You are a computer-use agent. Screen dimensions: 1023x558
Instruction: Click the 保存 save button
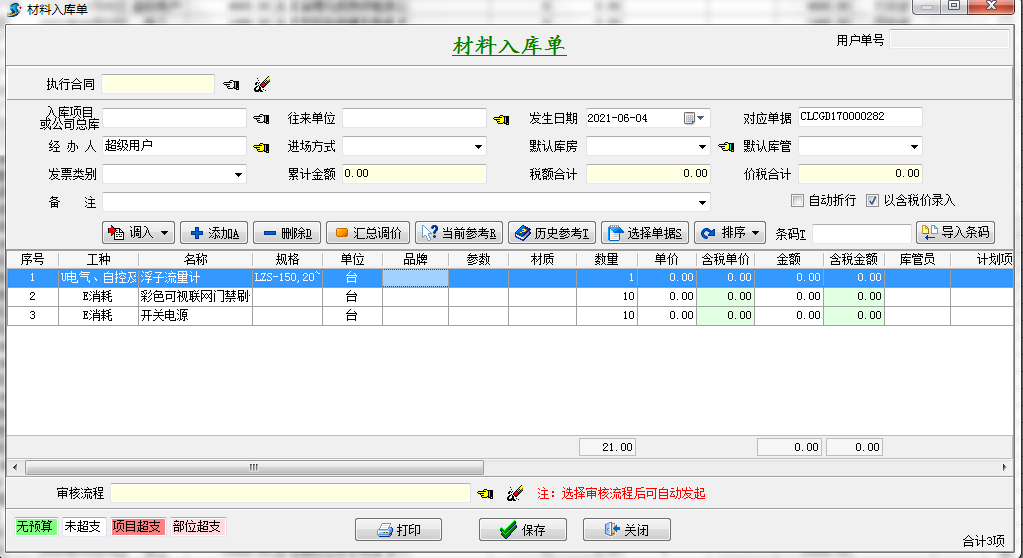[x=522, y=530]
